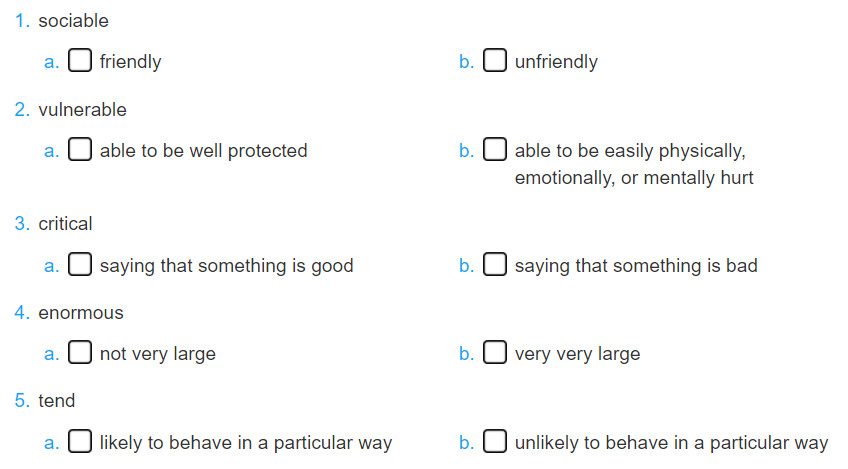The width and height of the screenshot is (848, 469).
Task: Check the 'unfriendly' checkbox
Action: click(495, 60)
